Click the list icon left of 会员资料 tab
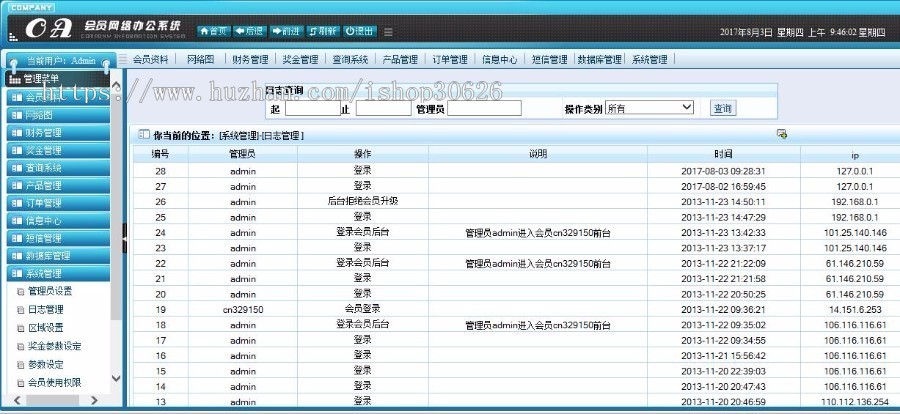 (x=123, y=59)
